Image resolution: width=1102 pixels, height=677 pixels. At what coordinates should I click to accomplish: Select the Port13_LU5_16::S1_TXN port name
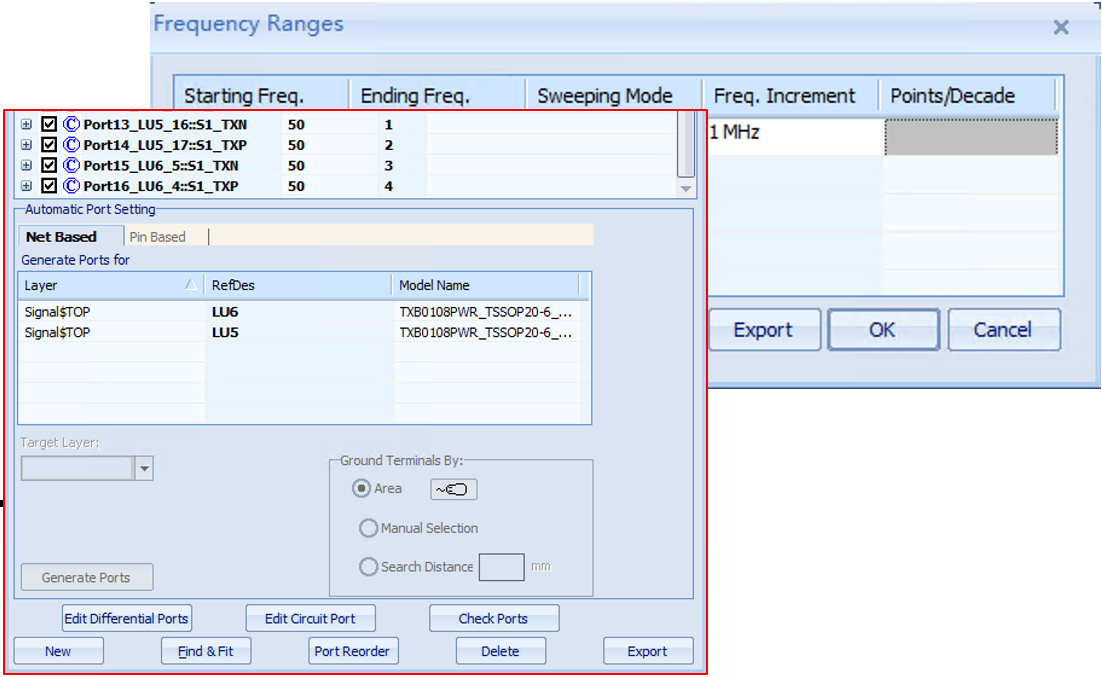[165, 124]
